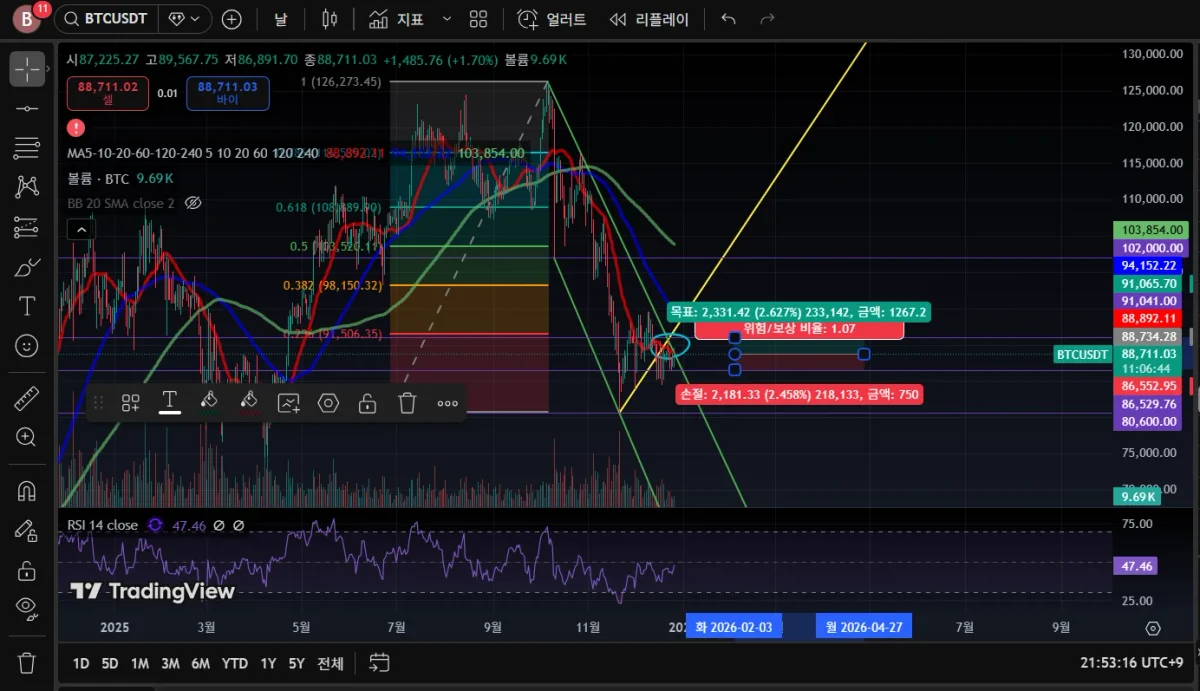Select the 1Y time range

268,663
